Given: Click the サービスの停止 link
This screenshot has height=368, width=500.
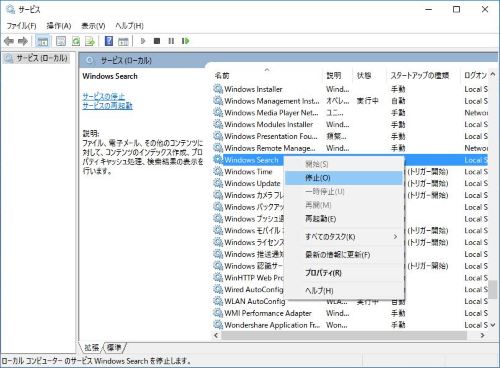Looking at the screenshot, I should (104, 97).
